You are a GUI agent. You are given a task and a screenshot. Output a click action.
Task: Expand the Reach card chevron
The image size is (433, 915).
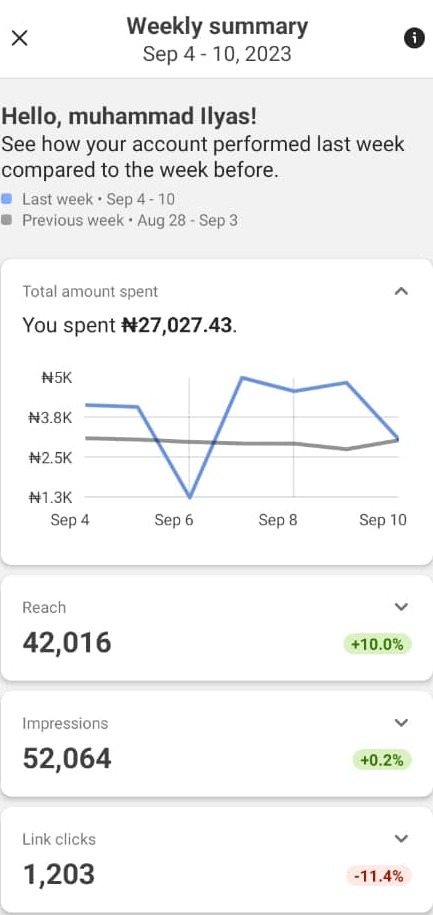[401, 607]
